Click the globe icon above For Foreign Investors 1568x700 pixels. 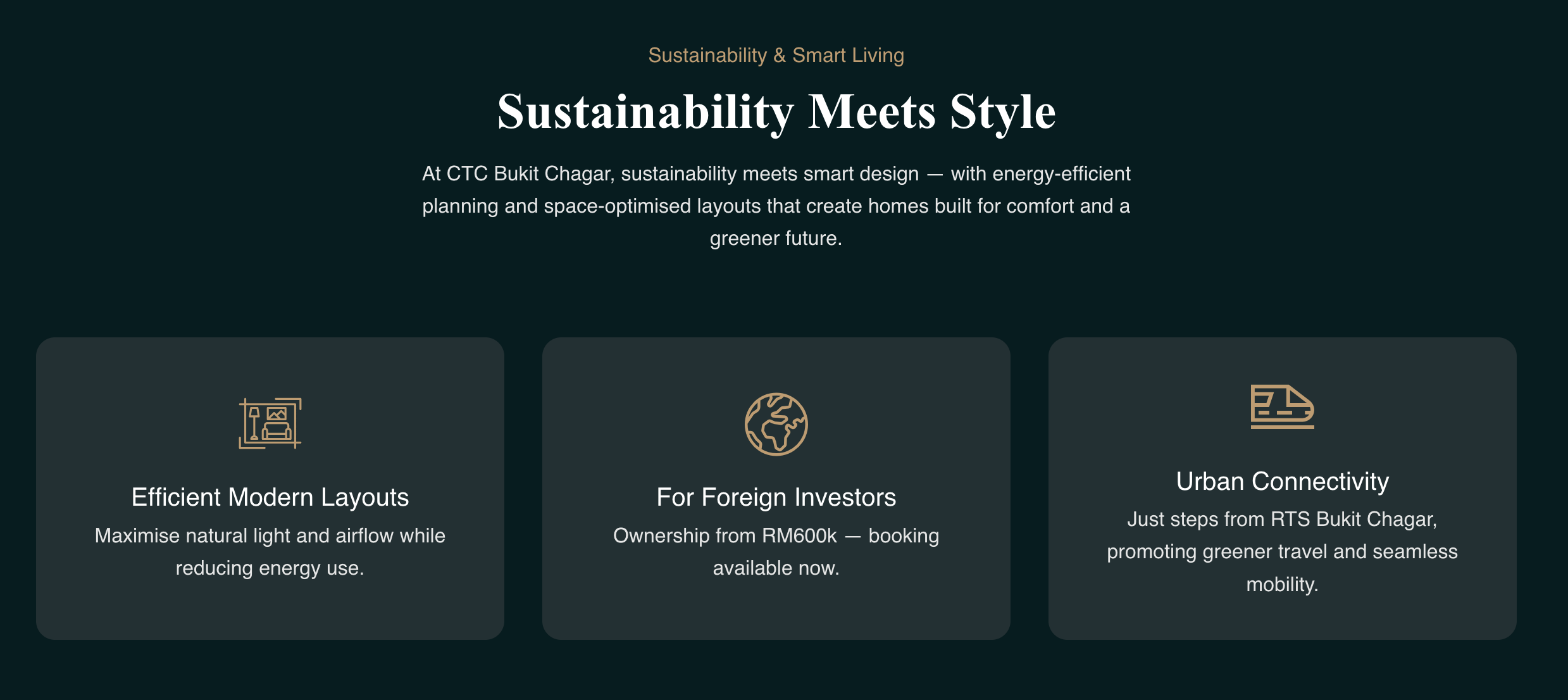776,424
